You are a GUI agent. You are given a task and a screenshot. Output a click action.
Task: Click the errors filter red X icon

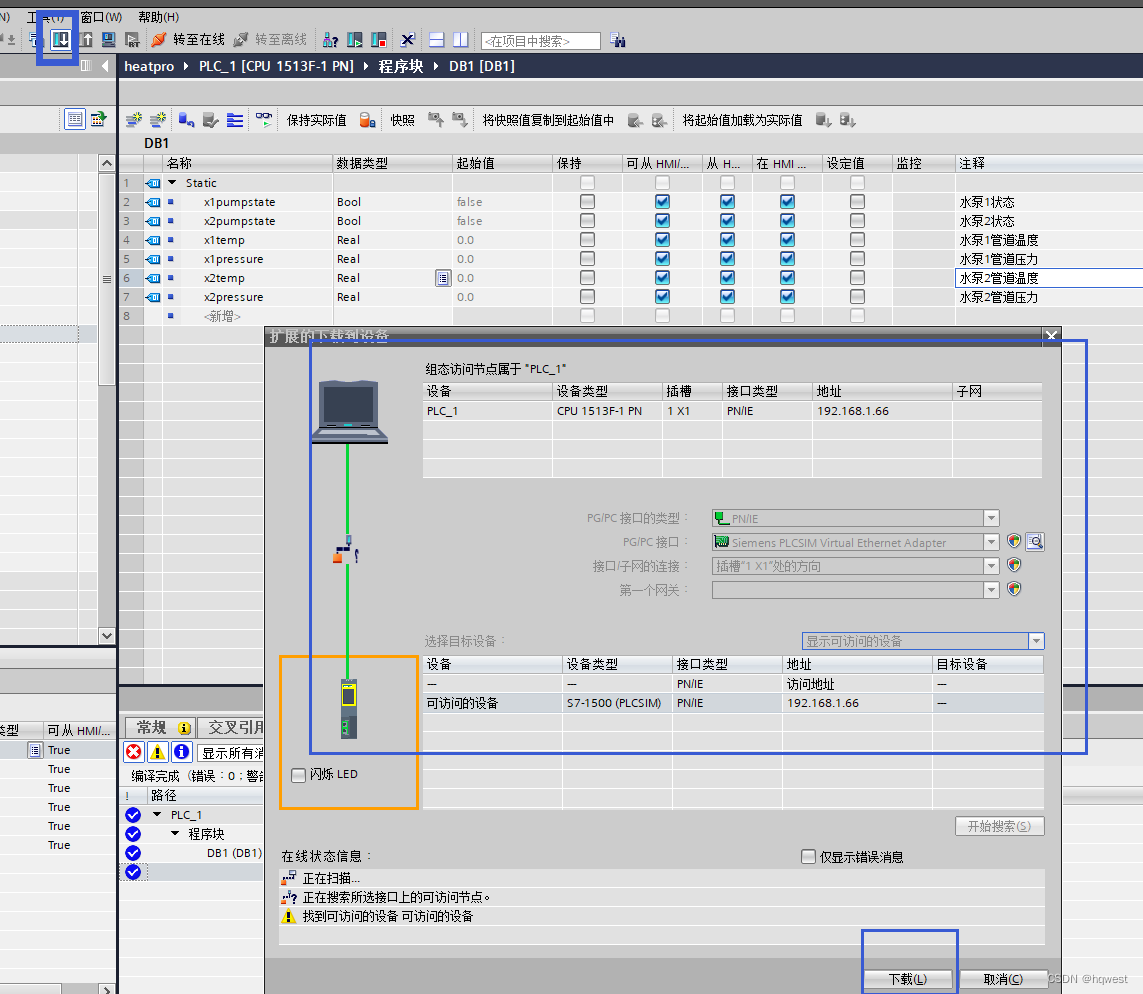click(x=134, y=752)
